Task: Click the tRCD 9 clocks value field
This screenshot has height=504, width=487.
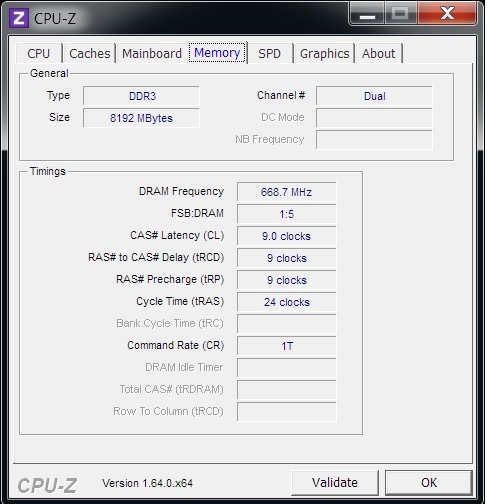Action: pyautogui.click(x=287, y=258)
